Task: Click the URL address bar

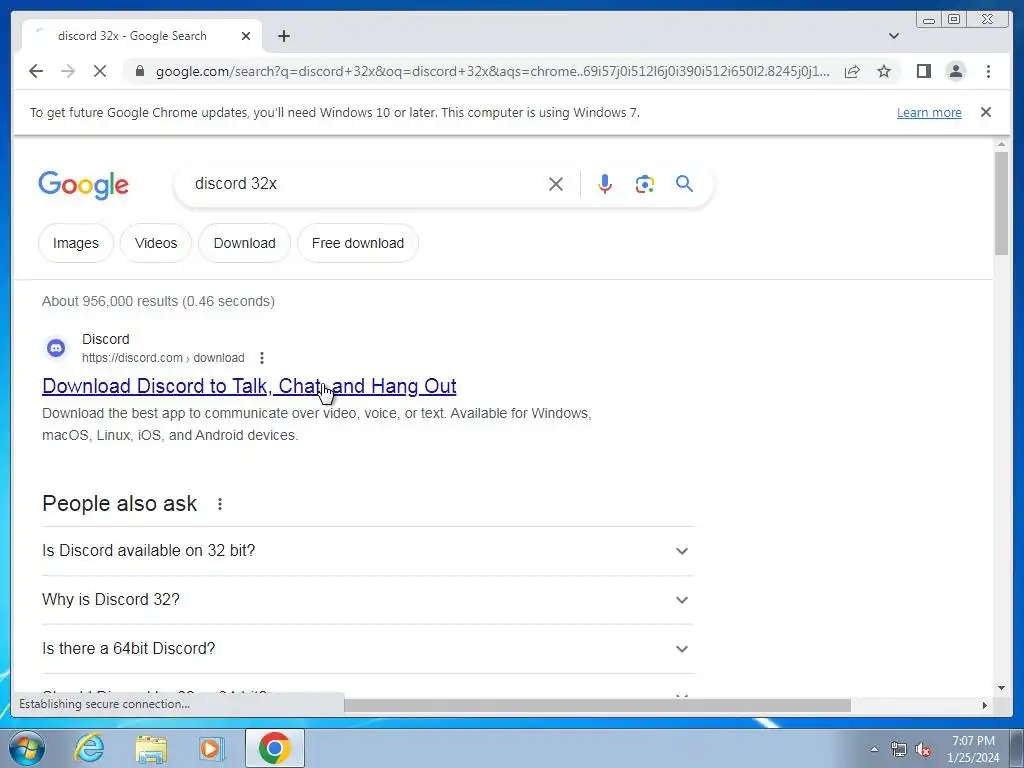Action: point(493,71)
